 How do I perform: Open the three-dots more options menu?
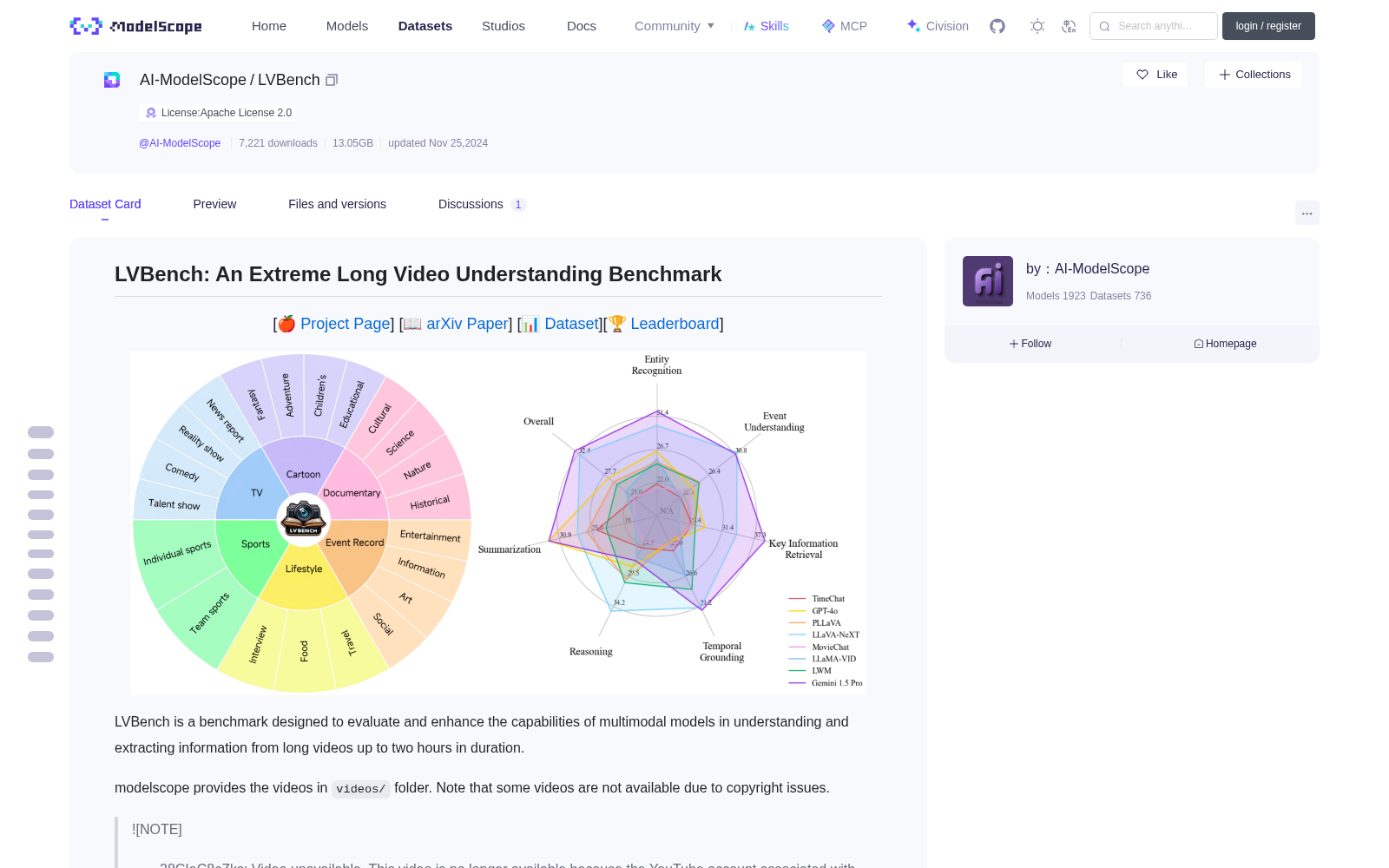[x=1307, y=213]
